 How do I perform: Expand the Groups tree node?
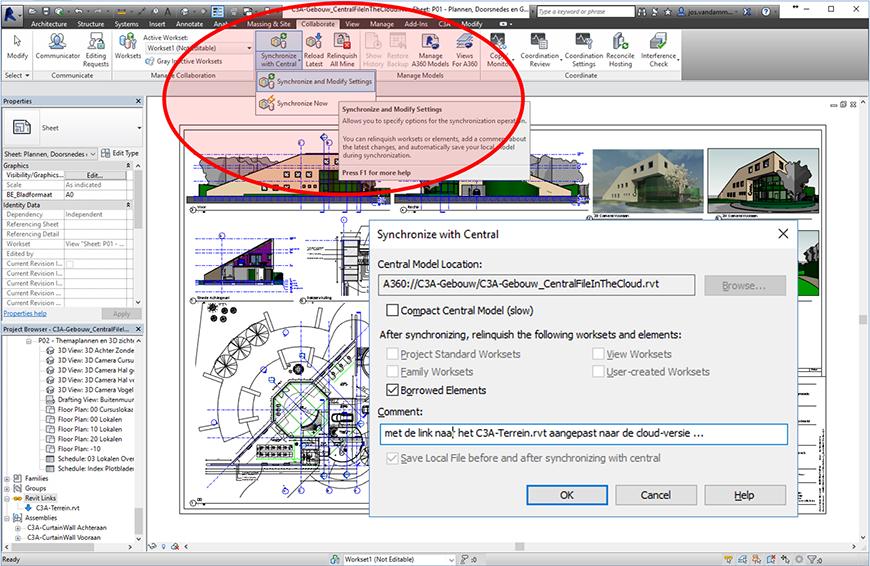(x=7, y=488)
